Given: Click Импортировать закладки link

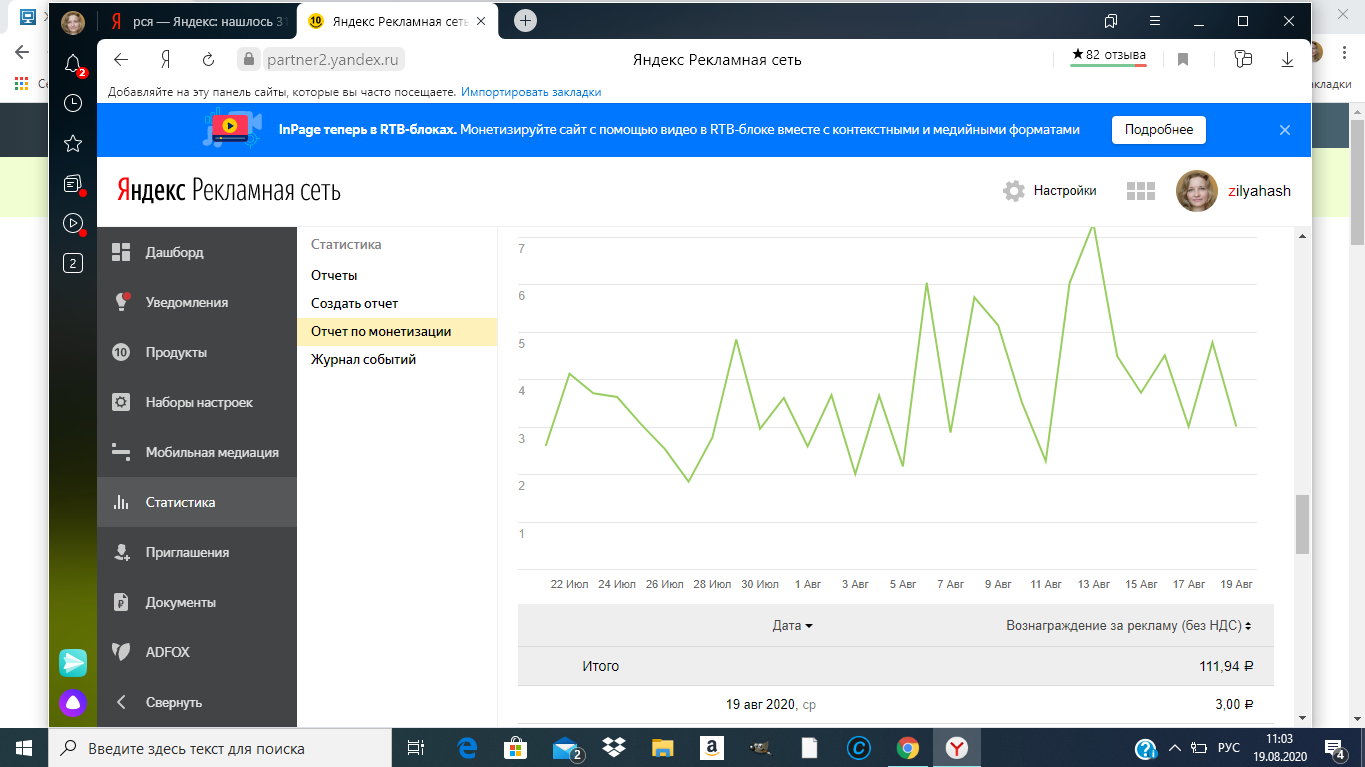Looking at the screenshot, I should point(531,92).
